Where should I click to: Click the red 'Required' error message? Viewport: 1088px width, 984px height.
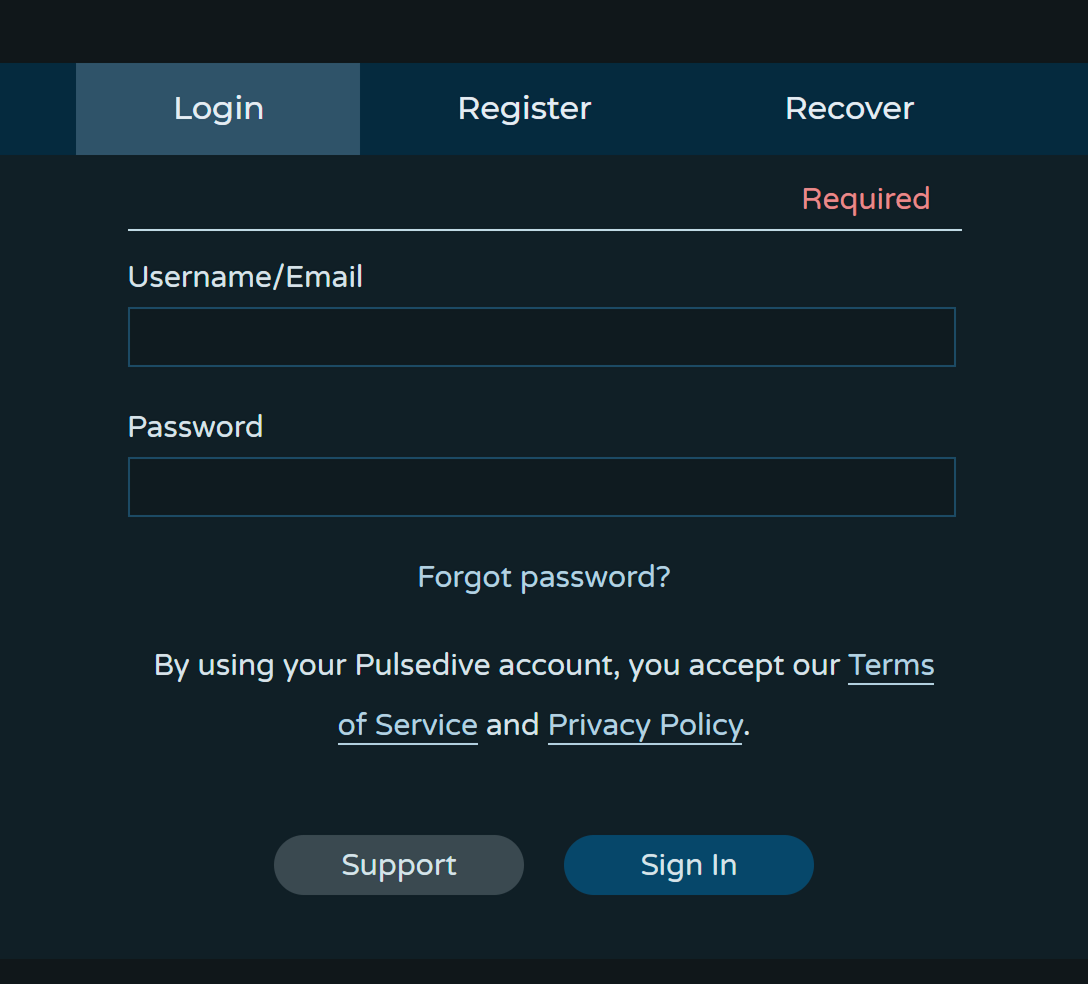pyautogui.click(x=865, y=199)
